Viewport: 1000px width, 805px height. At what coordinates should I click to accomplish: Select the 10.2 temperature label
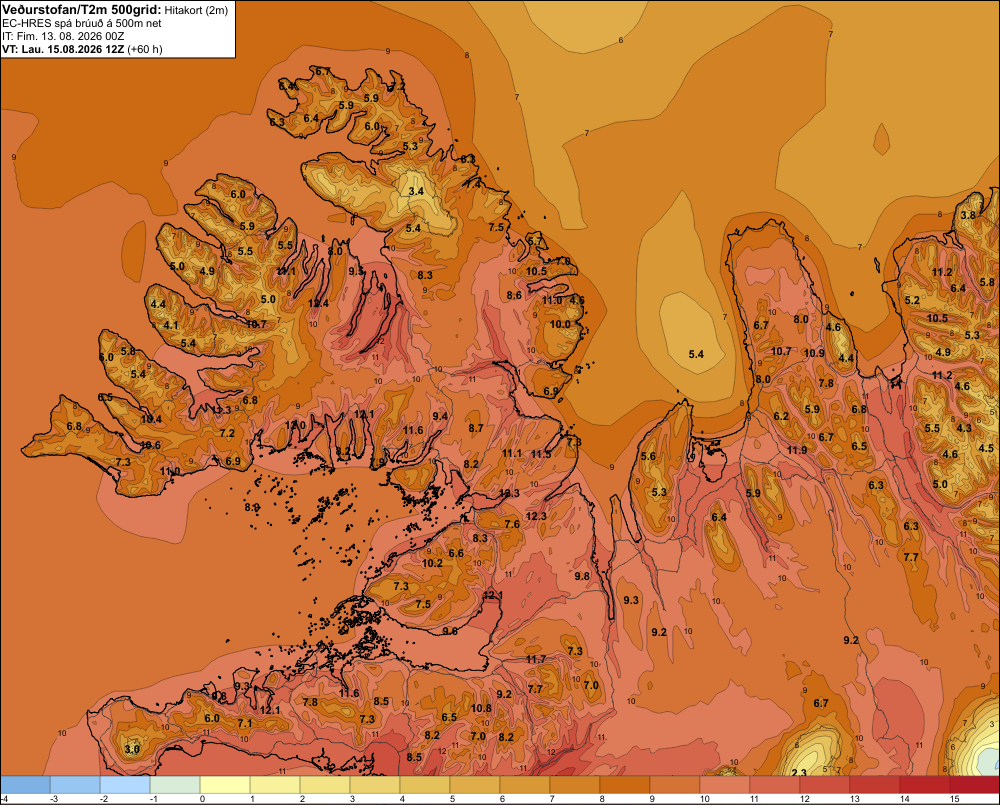(x=432, y=563)
